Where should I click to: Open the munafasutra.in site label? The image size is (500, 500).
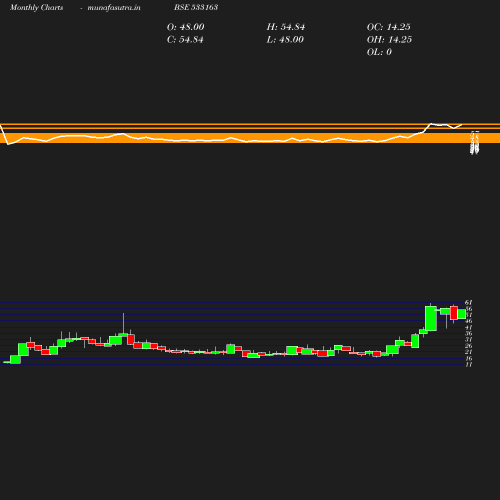(114, 7)
